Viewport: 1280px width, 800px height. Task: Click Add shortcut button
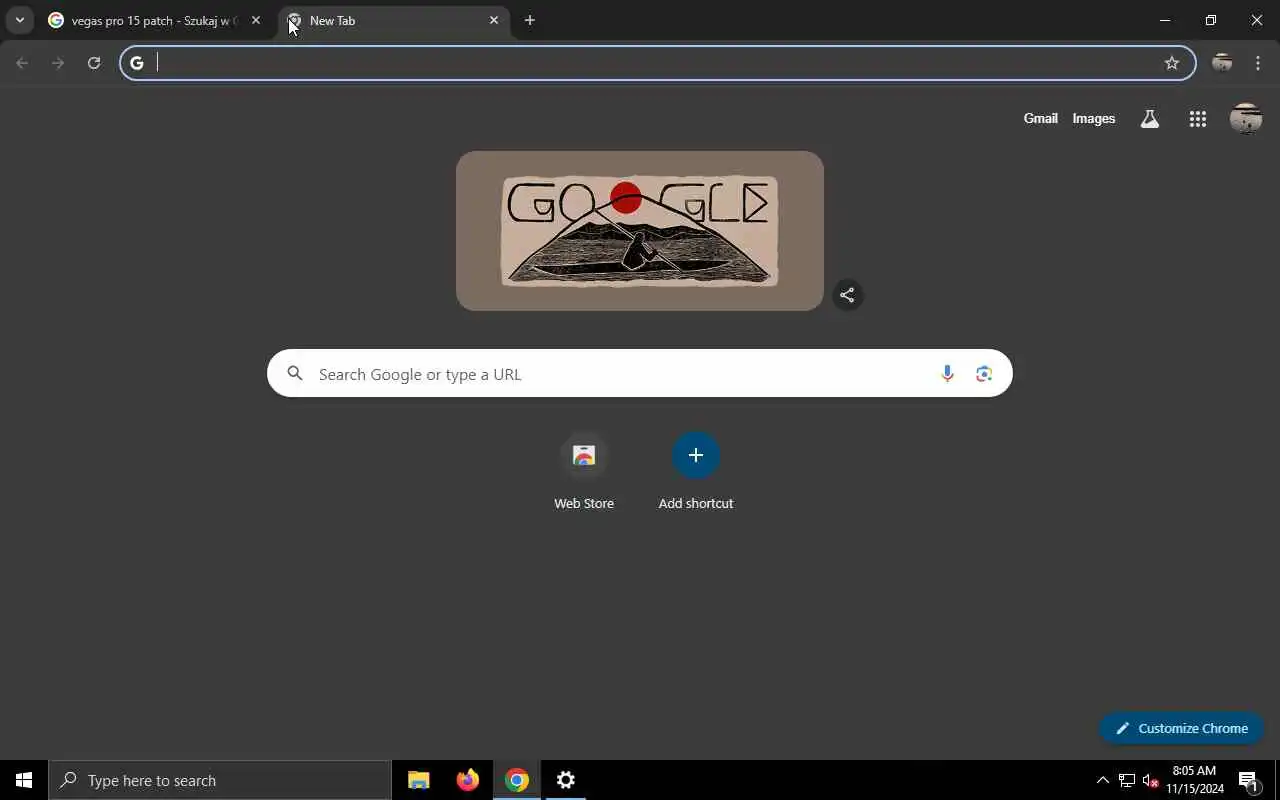(x=696, y=472)
